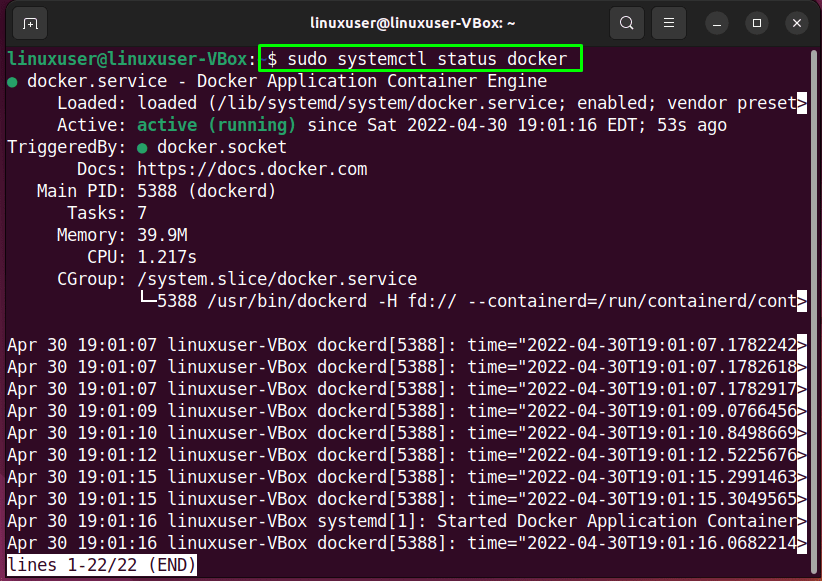Open the hamburger menu
Screen dimensions: 822x581
668,23
